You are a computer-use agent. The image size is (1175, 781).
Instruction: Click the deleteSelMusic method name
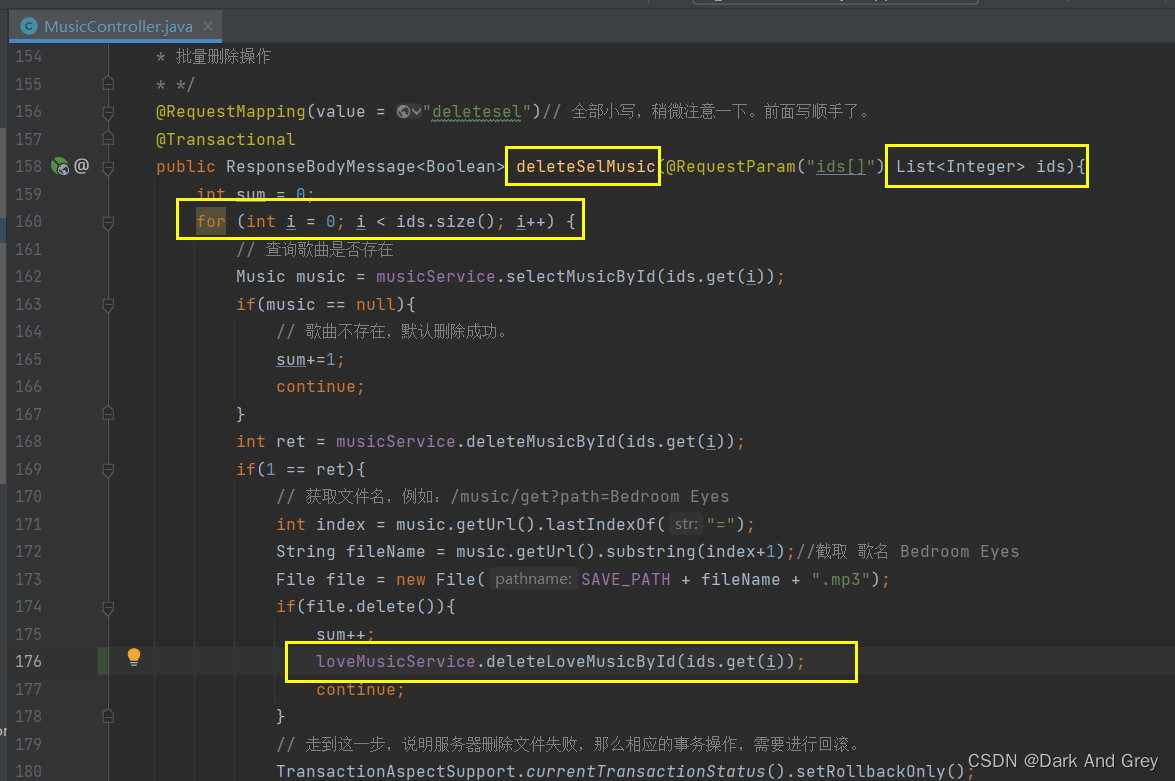[585, 166]
